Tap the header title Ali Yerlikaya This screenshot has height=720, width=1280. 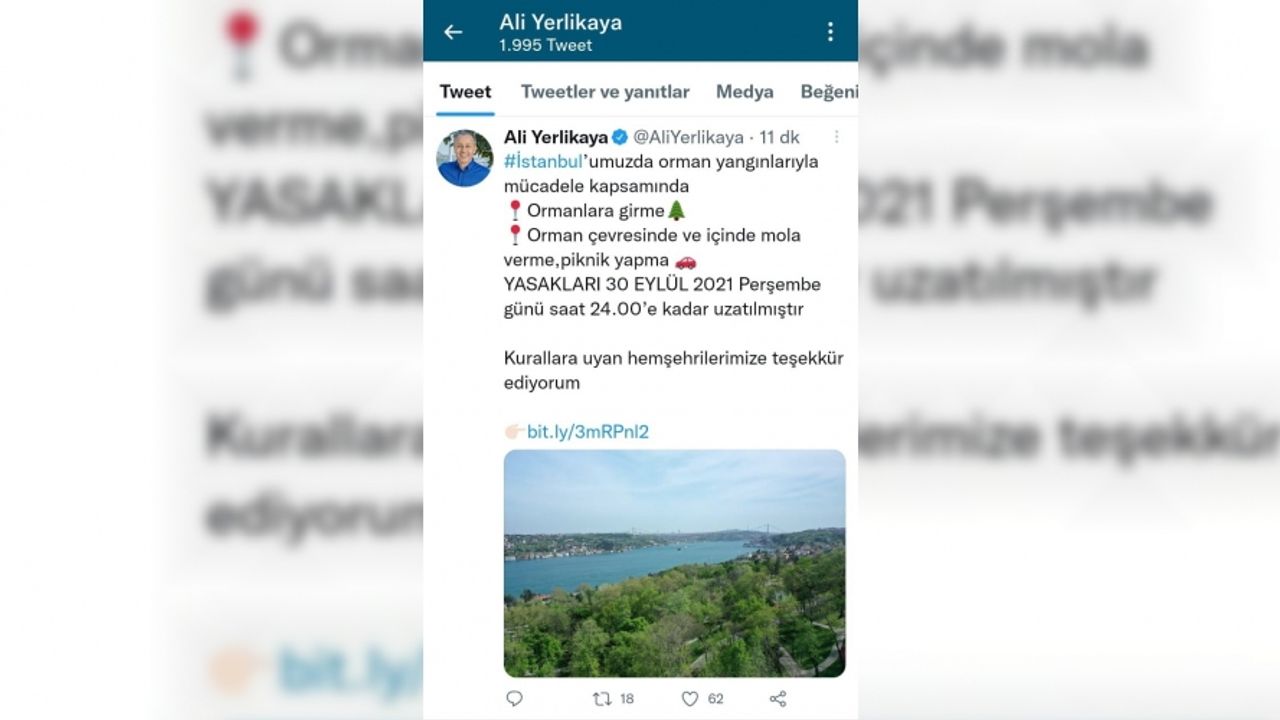tap(561, 23)
